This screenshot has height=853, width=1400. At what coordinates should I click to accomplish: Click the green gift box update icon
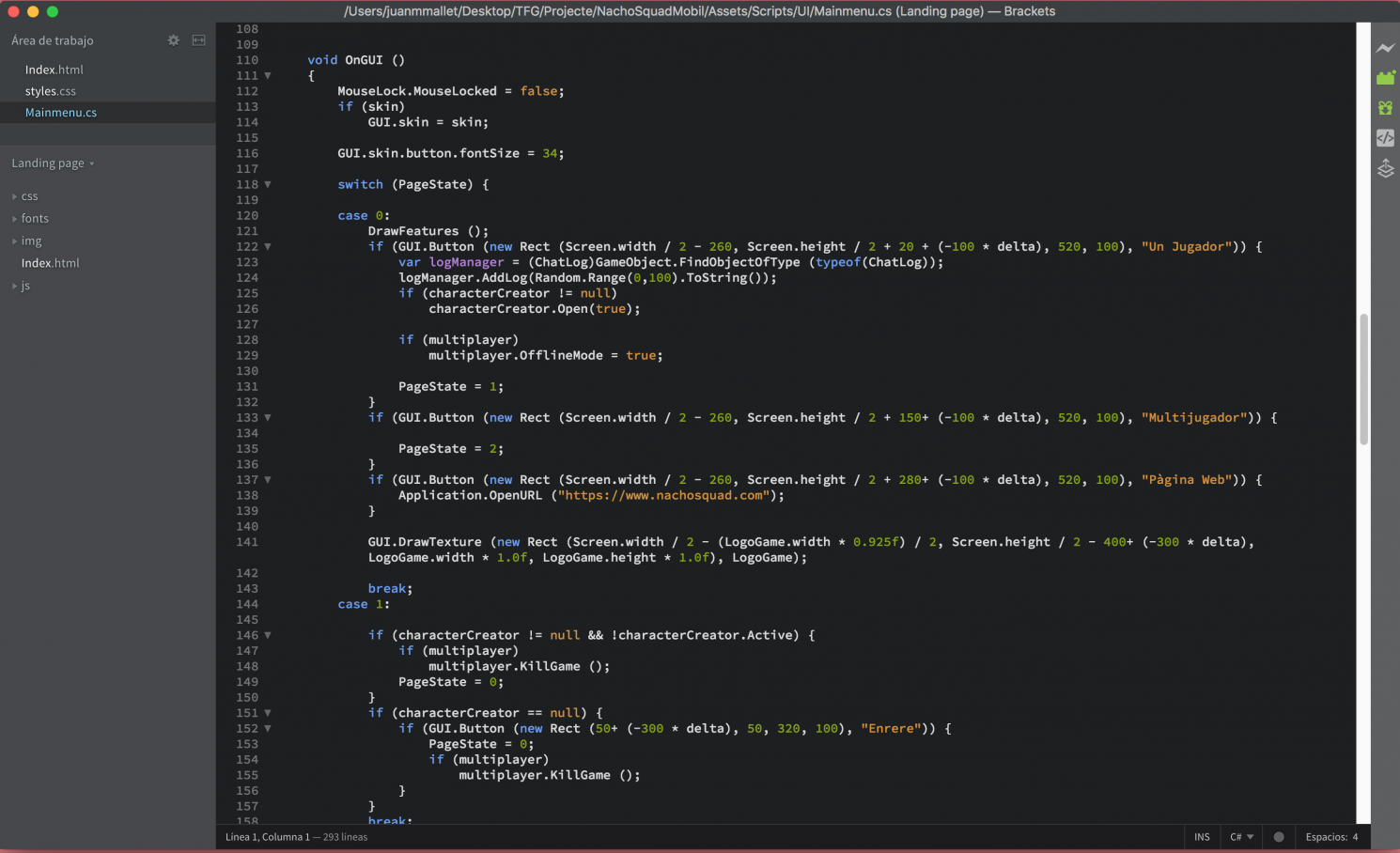click(x=1385, y=108)
